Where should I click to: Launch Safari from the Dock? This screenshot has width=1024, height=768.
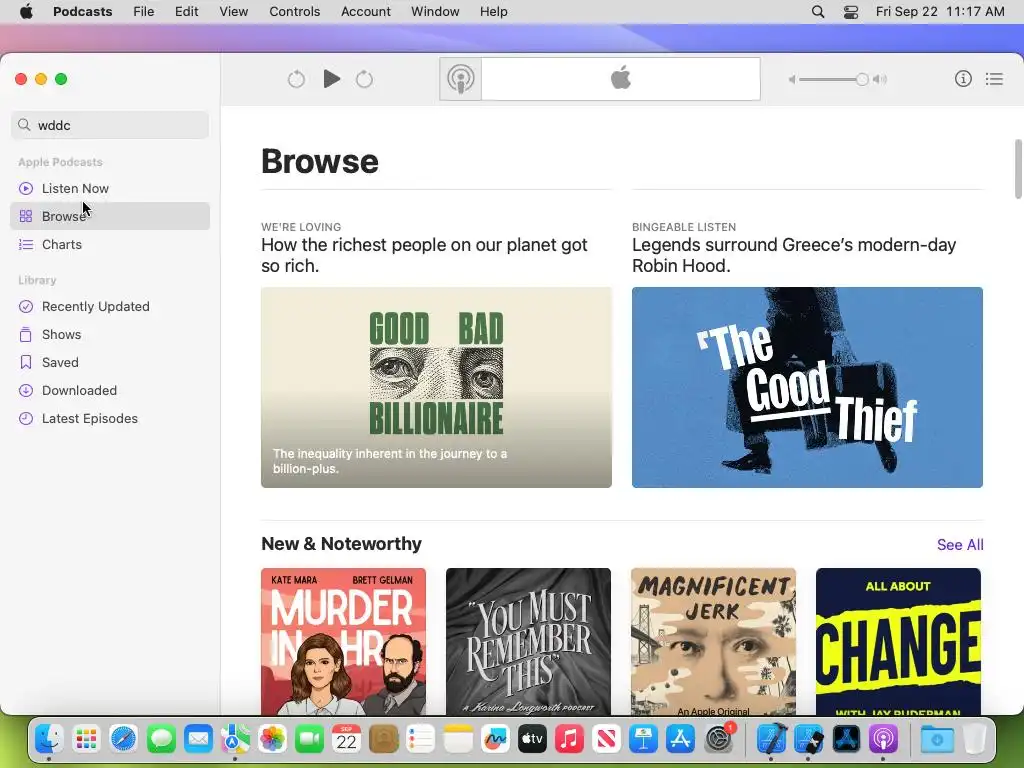[x=123, y=739]
